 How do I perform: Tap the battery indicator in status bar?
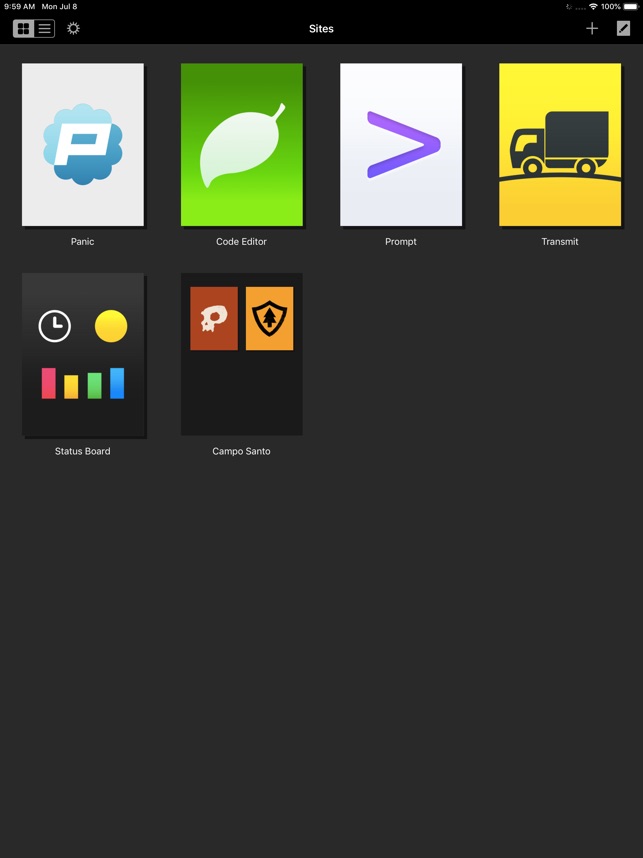(631, 7)
